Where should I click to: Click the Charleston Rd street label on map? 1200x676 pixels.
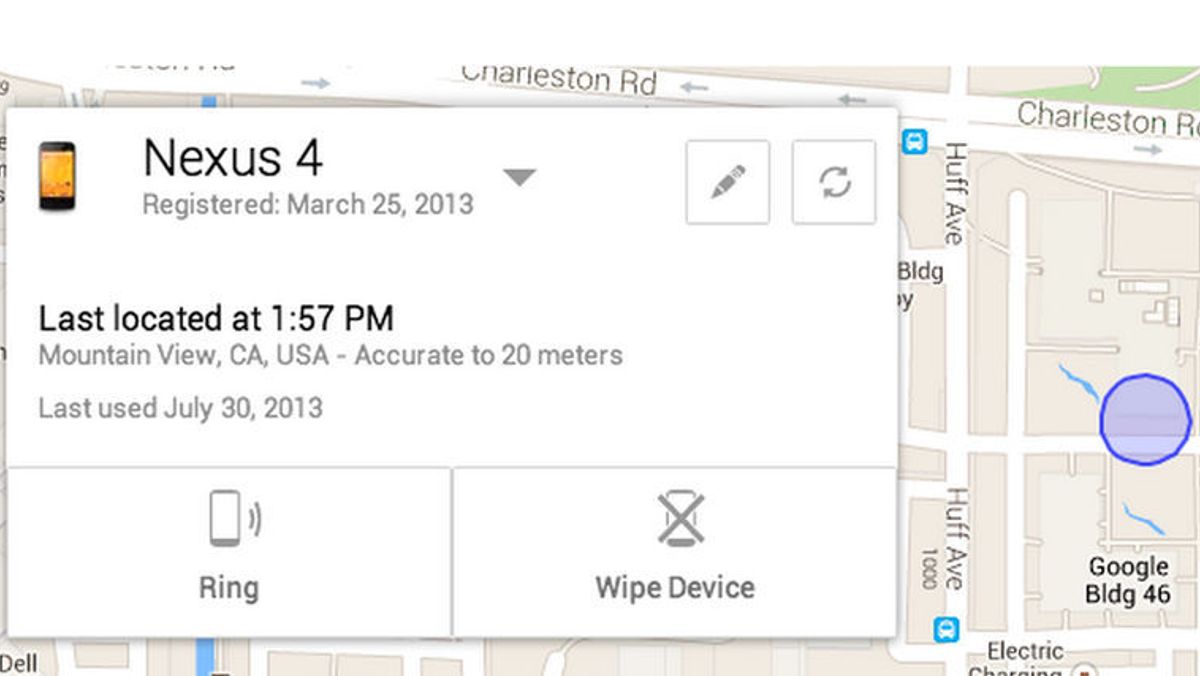pyautogui.click(x=557, y=78)
